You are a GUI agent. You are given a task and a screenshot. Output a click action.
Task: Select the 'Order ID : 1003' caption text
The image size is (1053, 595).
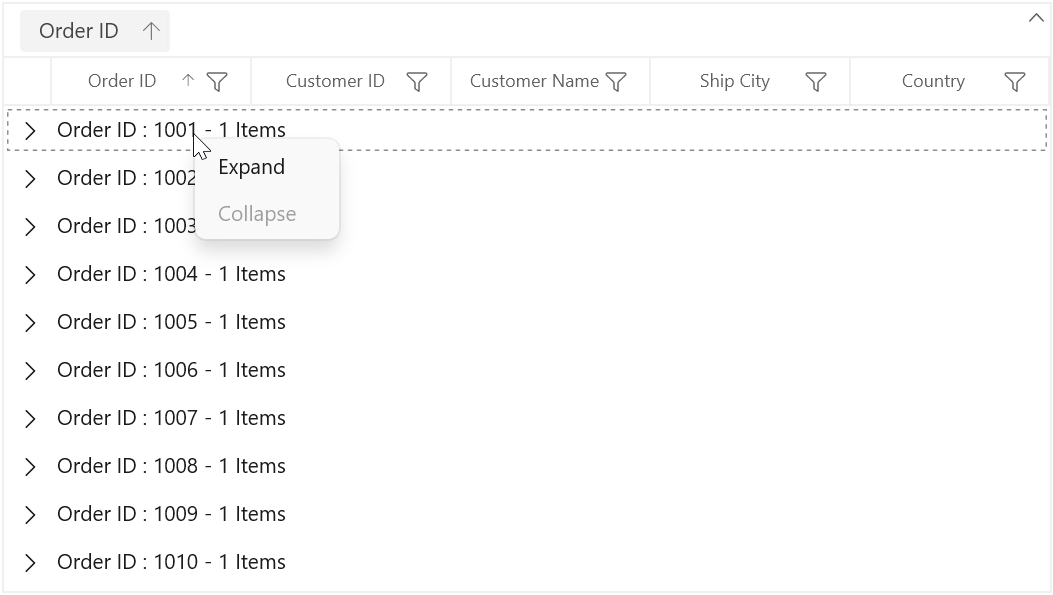click(x=127, y=226)
